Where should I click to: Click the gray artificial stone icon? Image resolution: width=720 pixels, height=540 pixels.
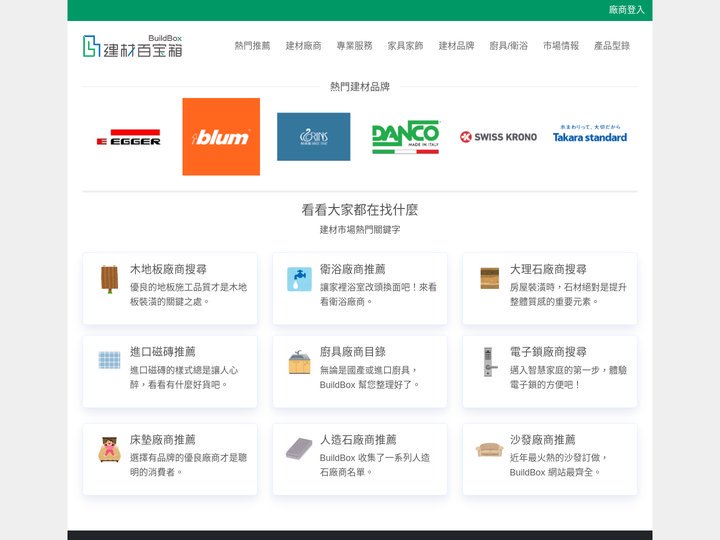point(299,448)
